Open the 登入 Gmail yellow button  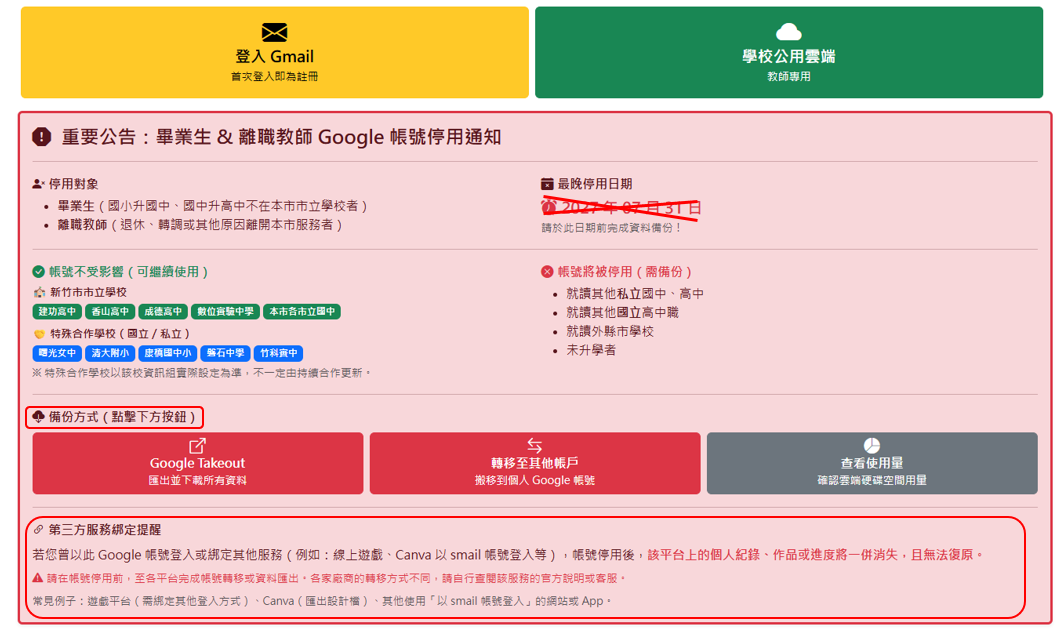click(275, 52)
